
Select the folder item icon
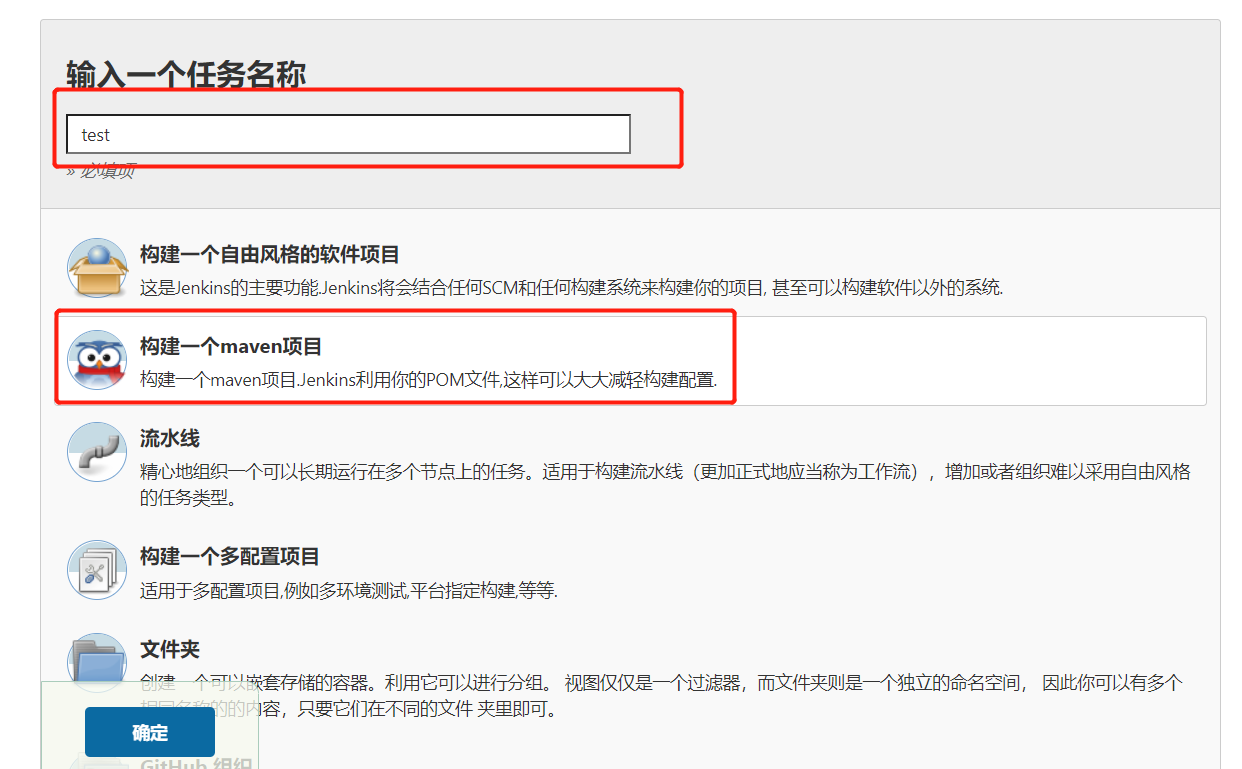point(97,660)
